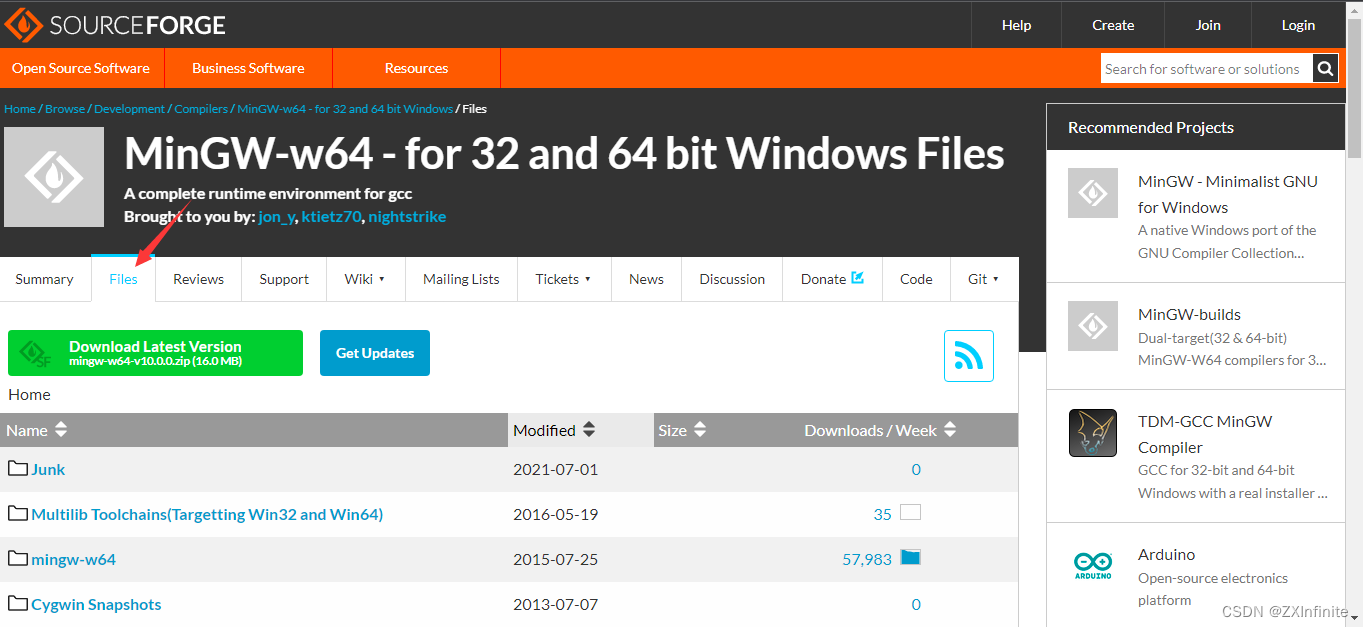
Task: Click the 57,983 downloads count
Action: click(x=867, y=559)
